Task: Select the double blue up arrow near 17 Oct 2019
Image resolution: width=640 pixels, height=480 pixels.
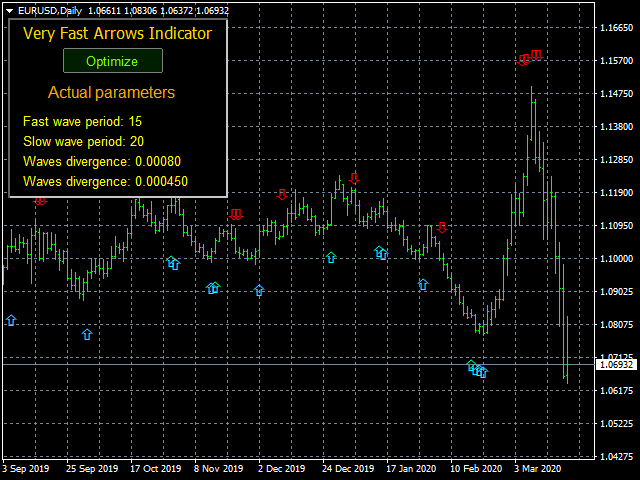Action: 173,262
